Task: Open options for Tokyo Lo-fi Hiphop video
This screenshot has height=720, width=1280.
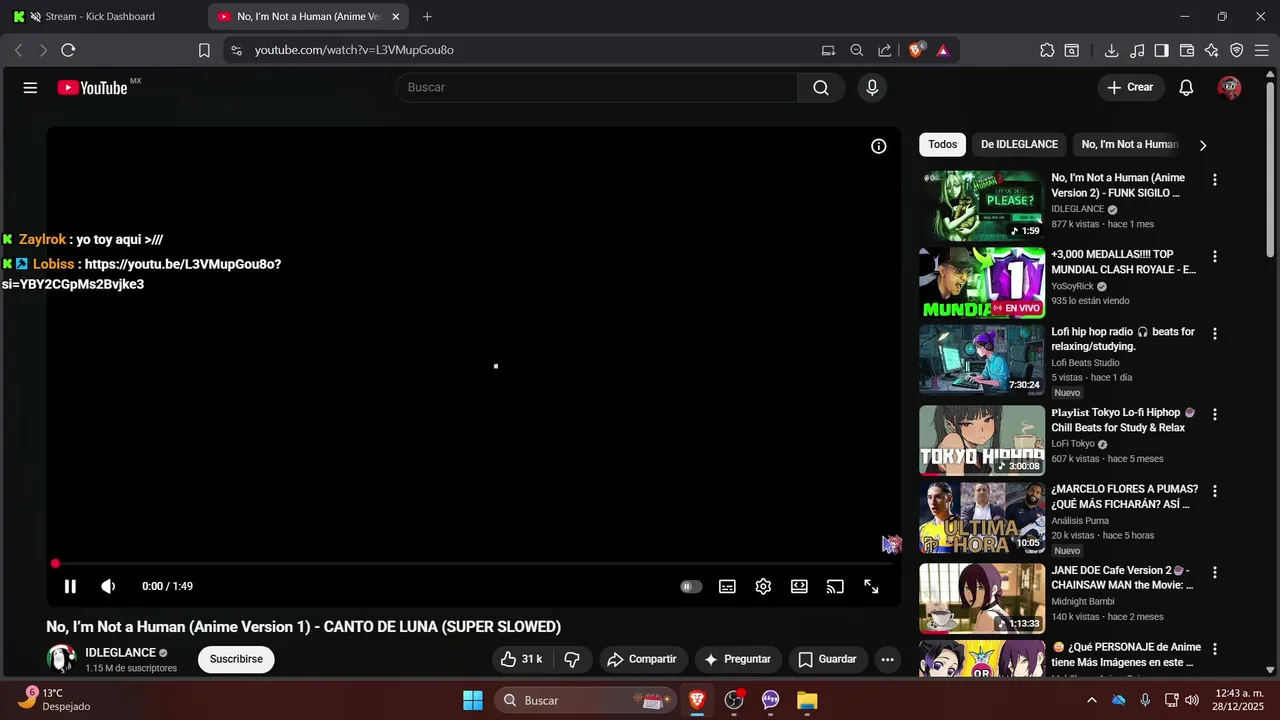Action: click(x=1215, y=414)
